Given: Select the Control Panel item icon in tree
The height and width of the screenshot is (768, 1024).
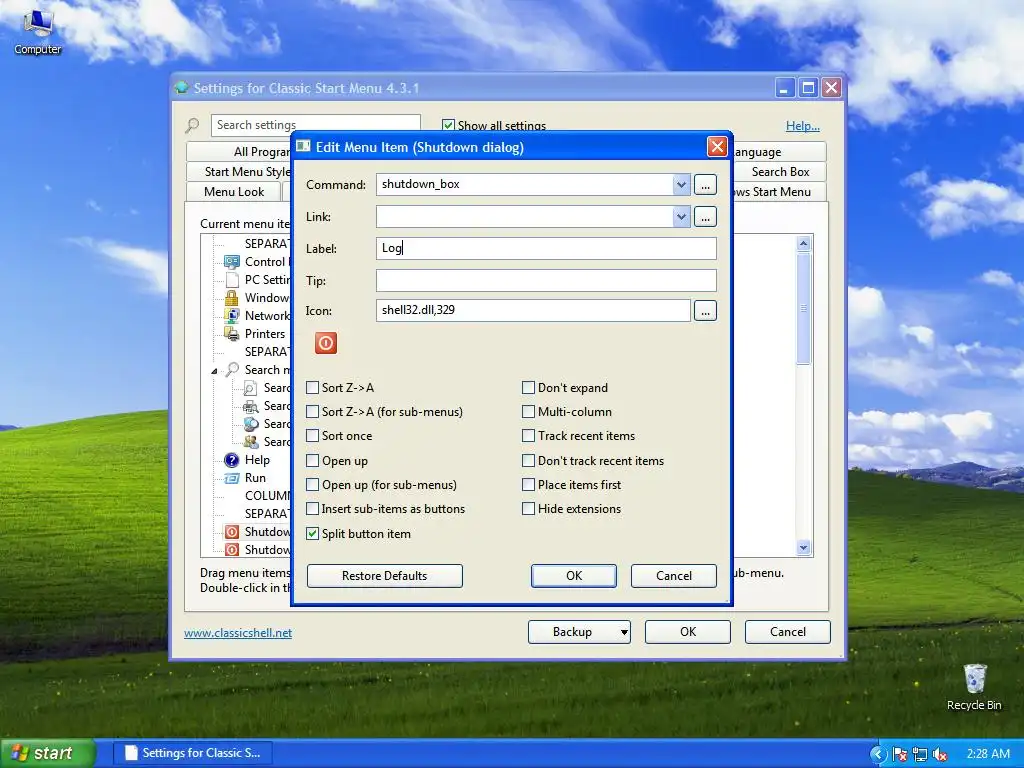Looking at the screenshot, I should [x=231, y=262].
